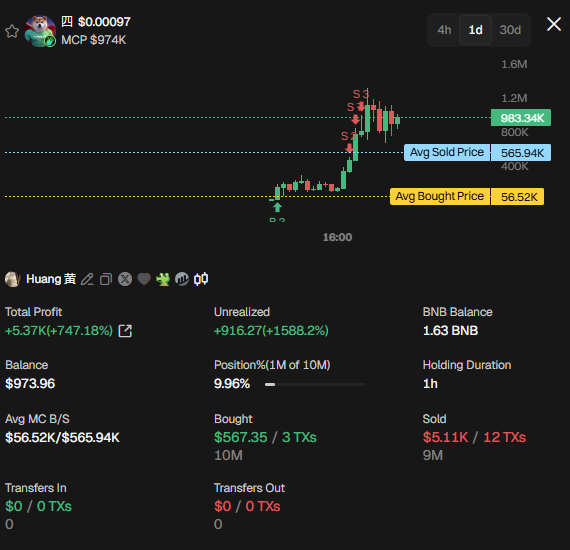The width and height of the screenshot is (570, 550).
Task: Open the wallet's X profile
Action: tap(125, 279)
